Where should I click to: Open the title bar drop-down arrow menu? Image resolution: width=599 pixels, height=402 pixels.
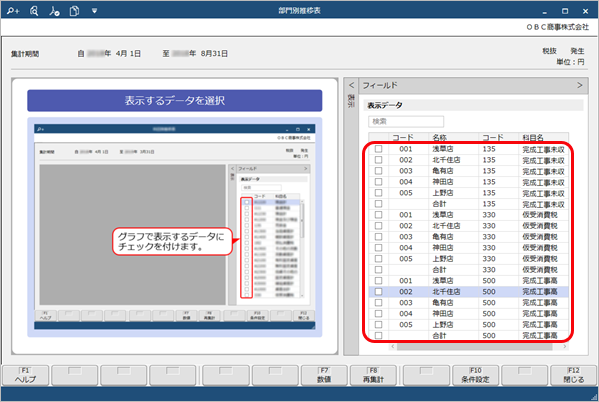(x=94, y=11)
